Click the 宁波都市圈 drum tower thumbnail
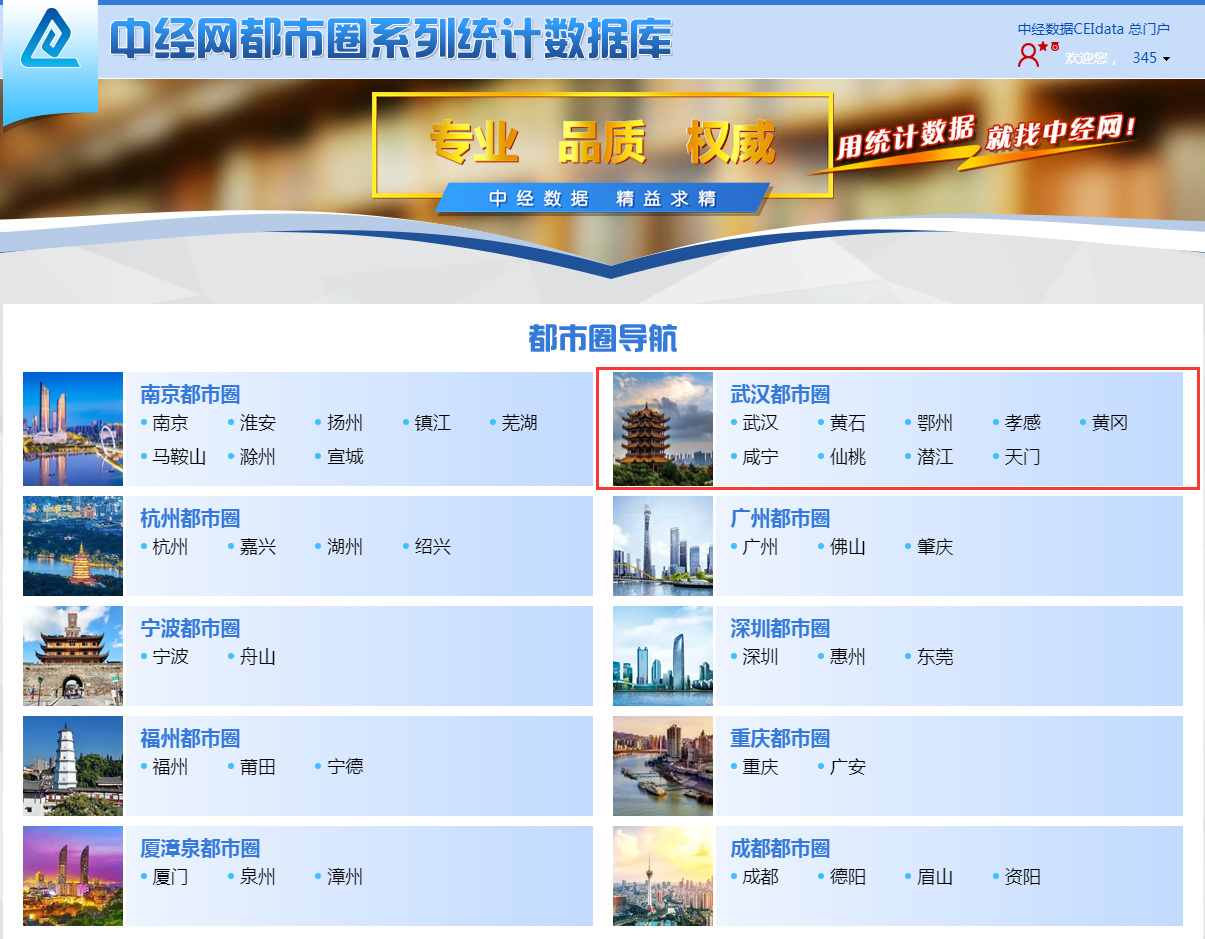This screenshot has width=1205, height=939. coord(73,656)
